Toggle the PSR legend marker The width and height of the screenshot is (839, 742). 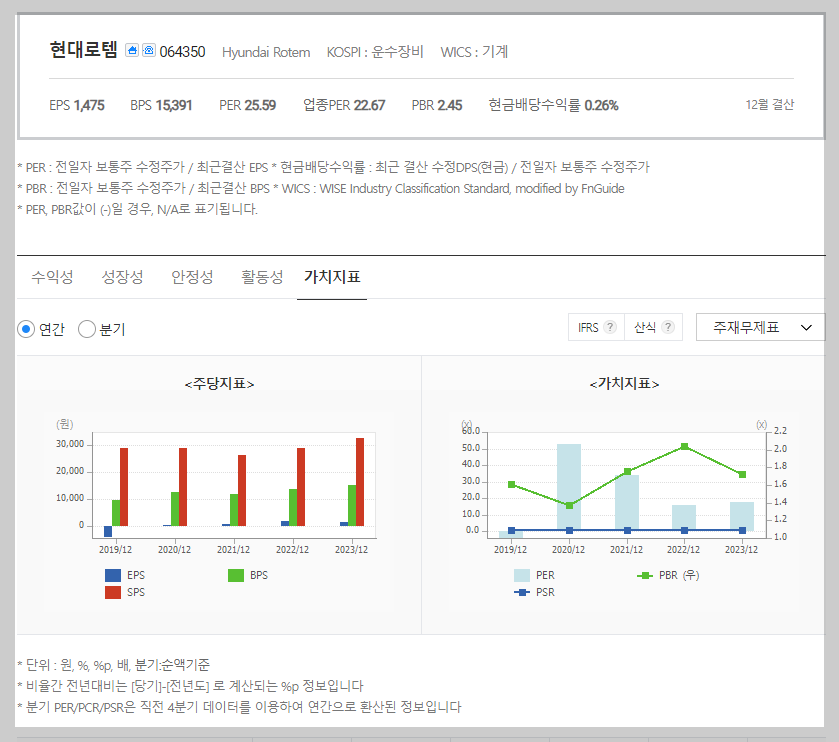522,592
